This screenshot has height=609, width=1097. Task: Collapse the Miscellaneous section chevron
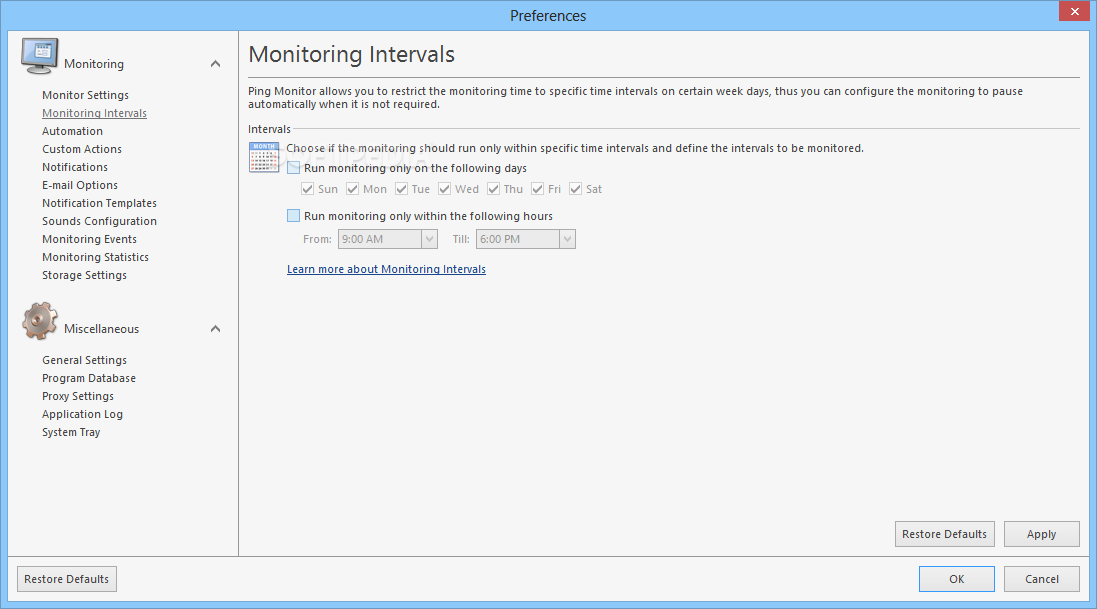[215, 329]
